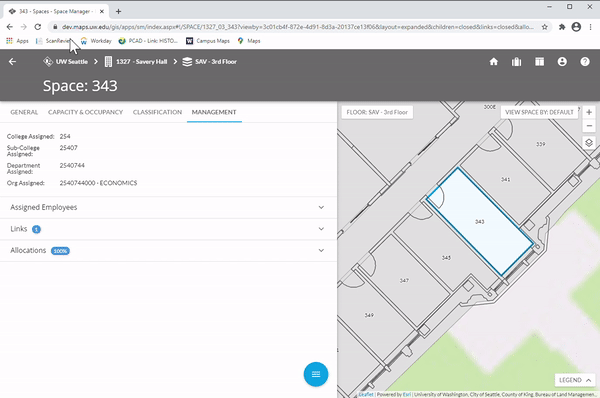Screen dimensions: 600x398
Task: Expand the Legend panel
Action: point(575,380)
